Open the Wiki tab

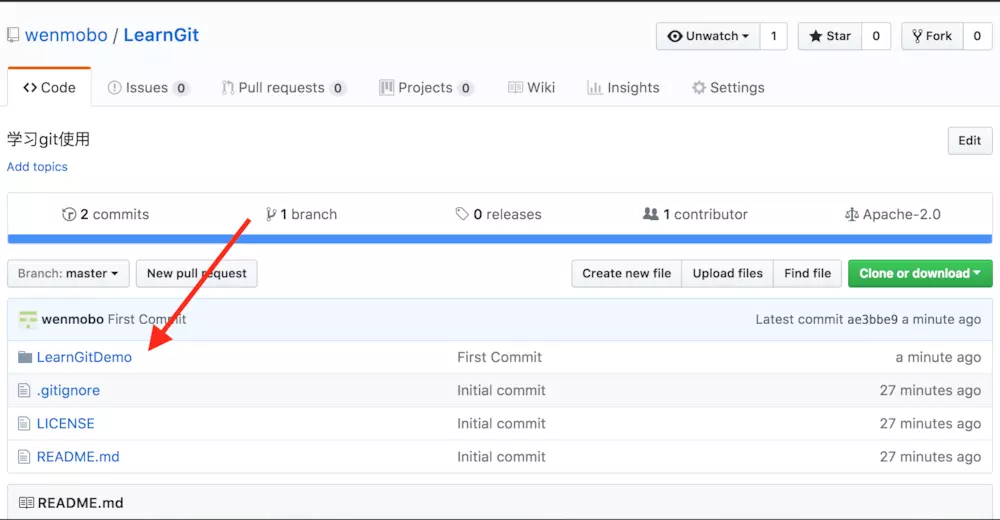coord(531,87)
